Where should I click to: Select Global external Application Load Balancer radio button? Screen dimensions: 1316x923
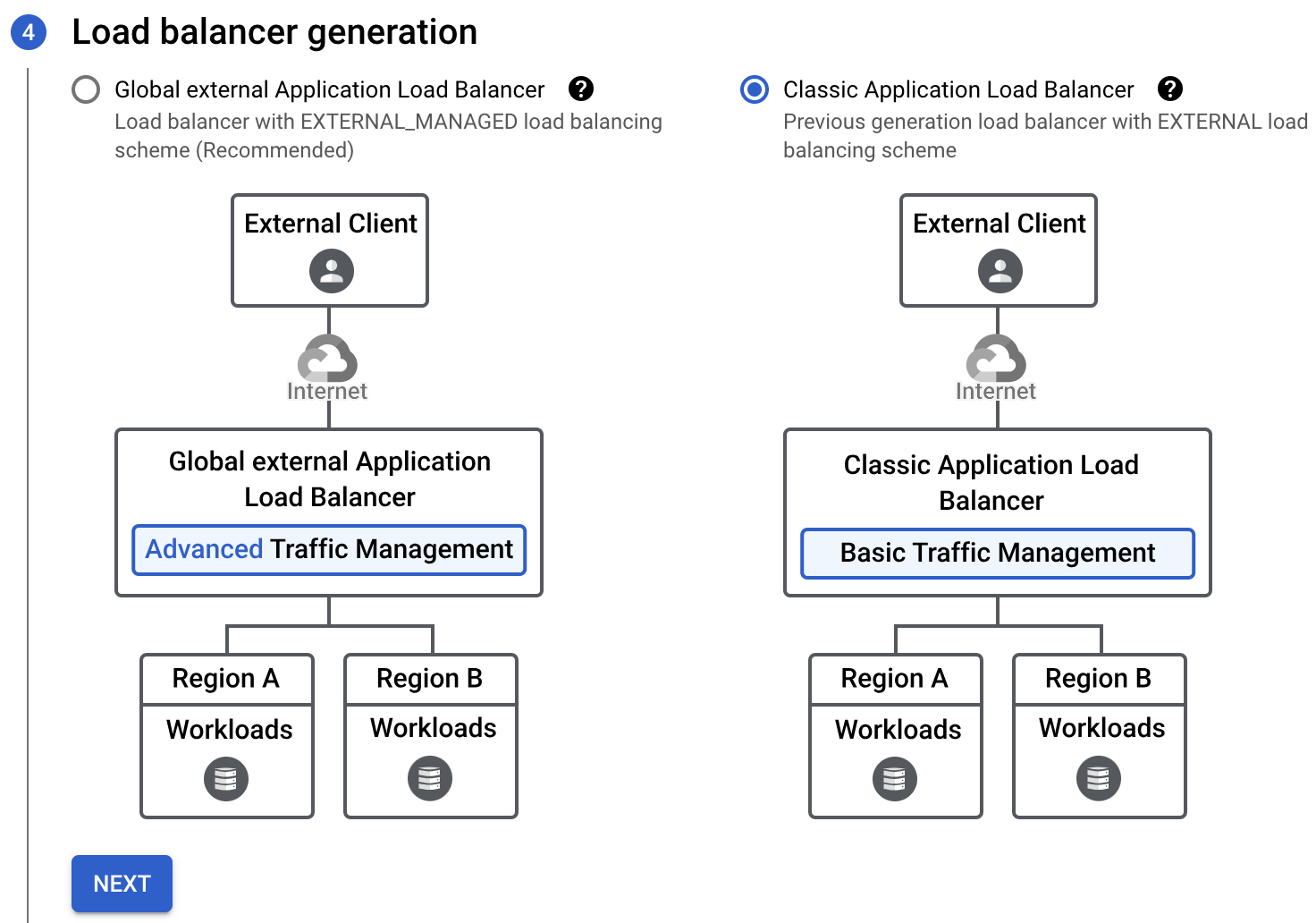[86, 89]
